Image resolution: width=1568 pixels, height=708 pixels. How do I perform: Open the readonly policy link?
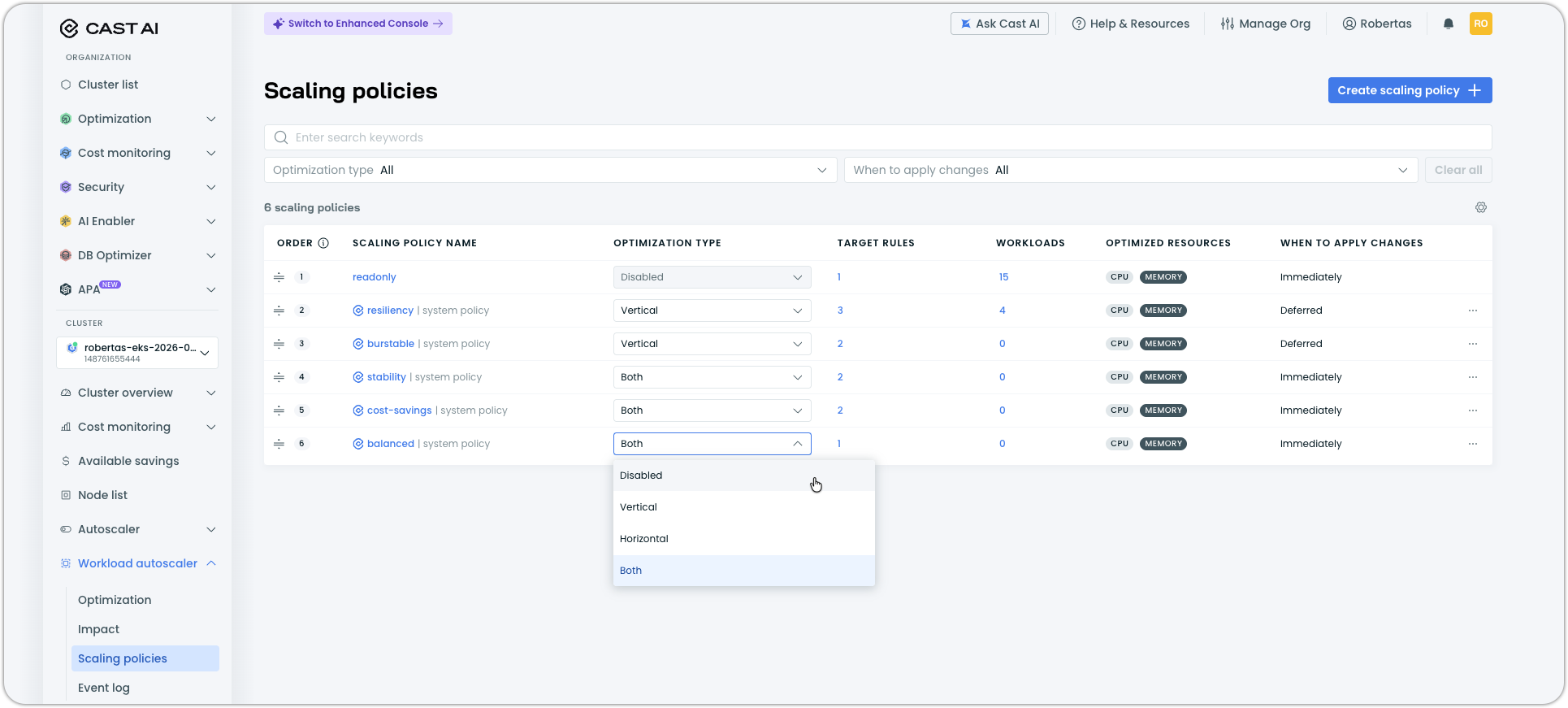tap(375, 277)
